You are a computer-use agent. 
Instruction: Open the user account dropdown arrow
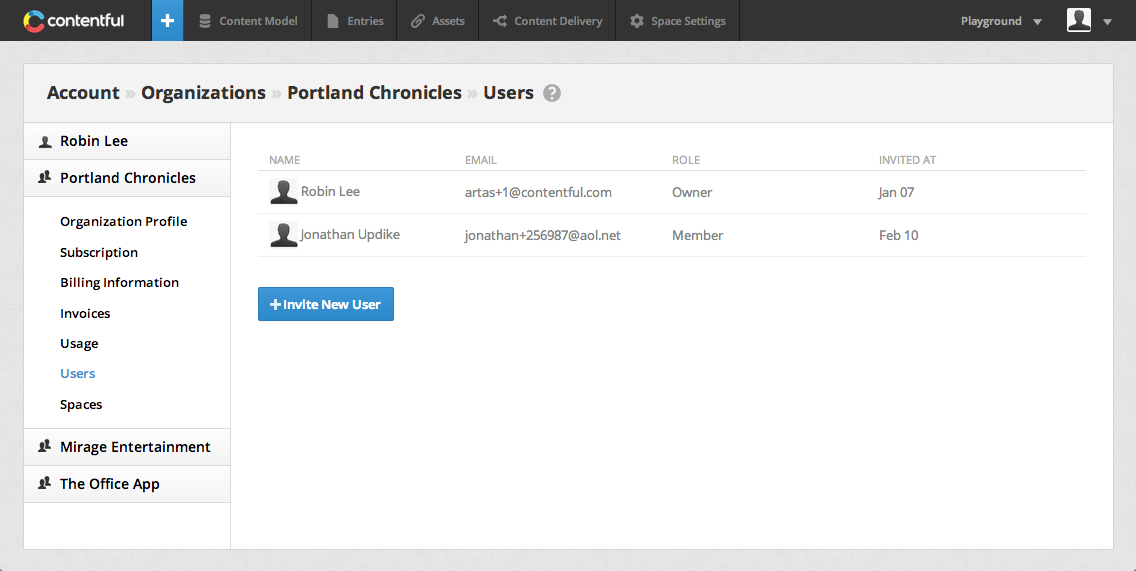pos(1107,22)
